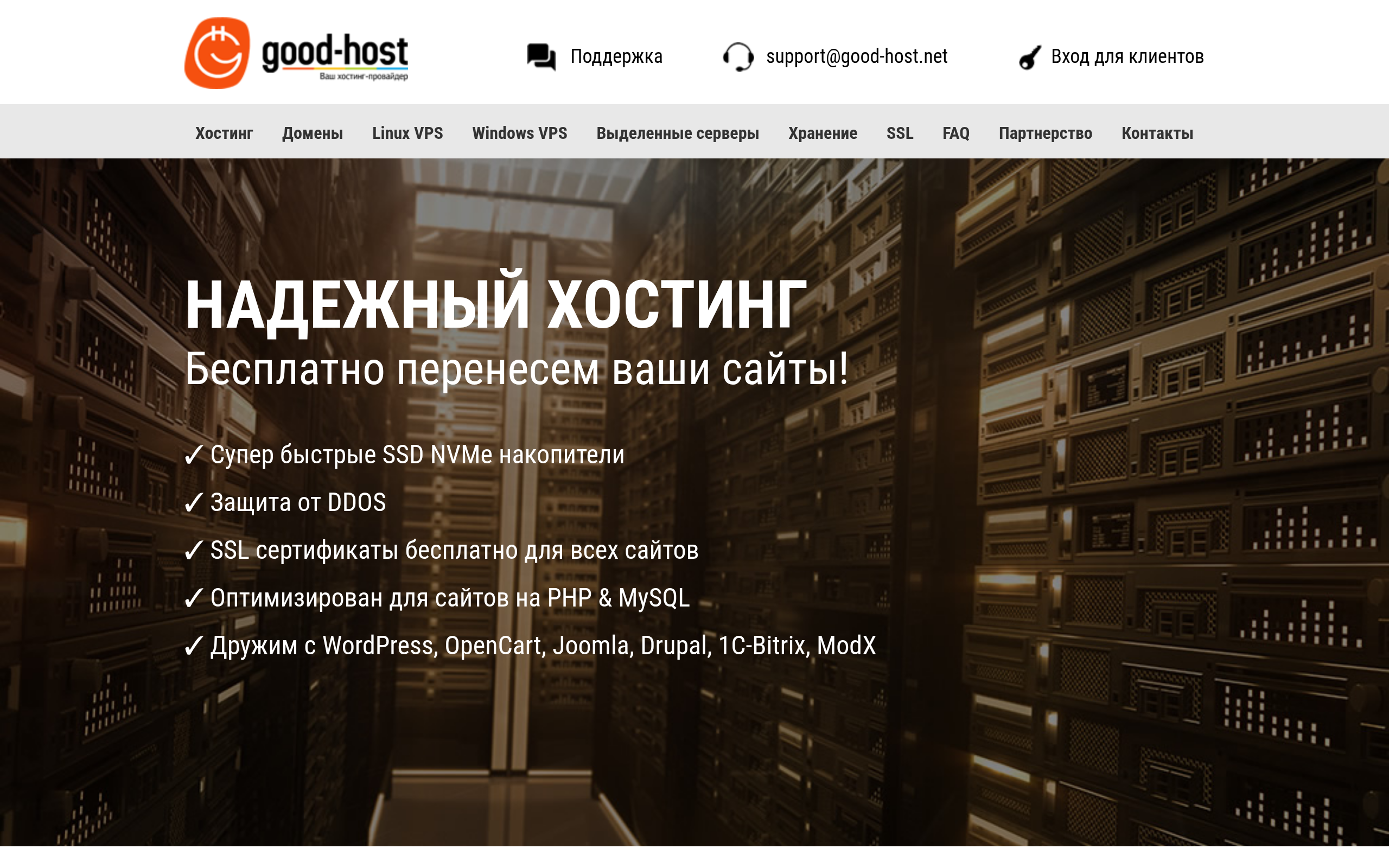Go to the Контакты menu item

point(1157,133)
